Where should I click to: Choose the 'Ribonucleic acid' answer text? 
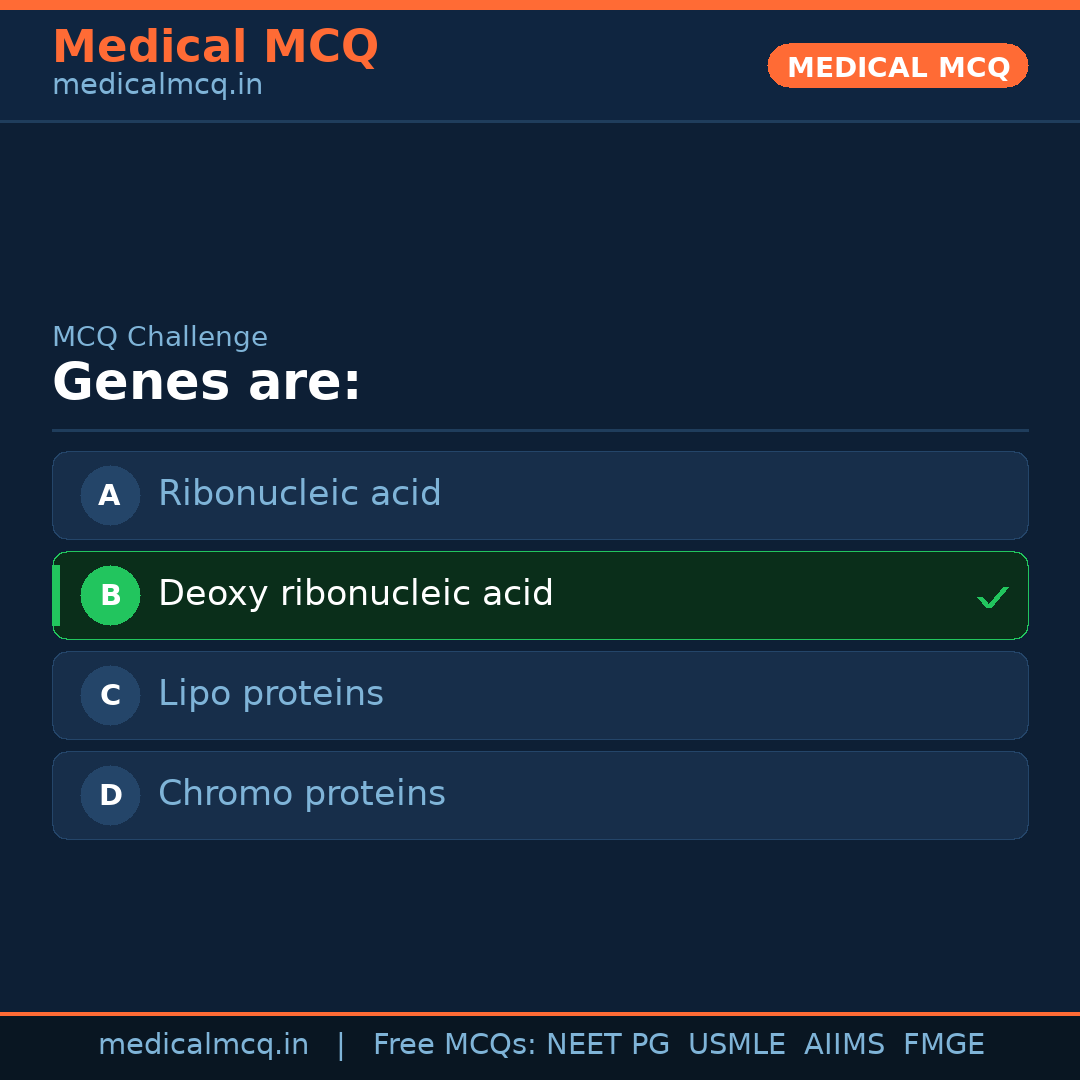(299, 494)
